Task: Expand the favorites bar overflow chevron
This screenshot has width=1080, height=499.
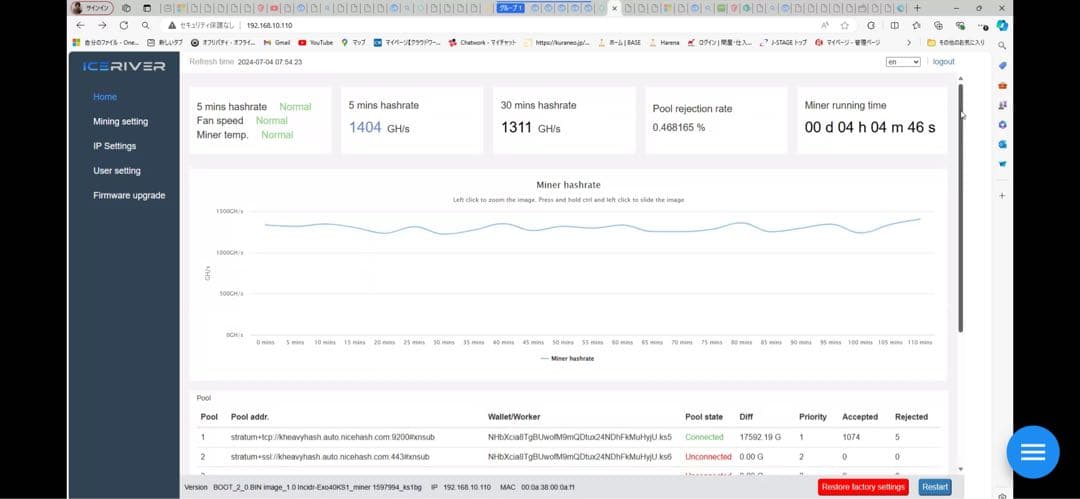Action: pos(908,43)
